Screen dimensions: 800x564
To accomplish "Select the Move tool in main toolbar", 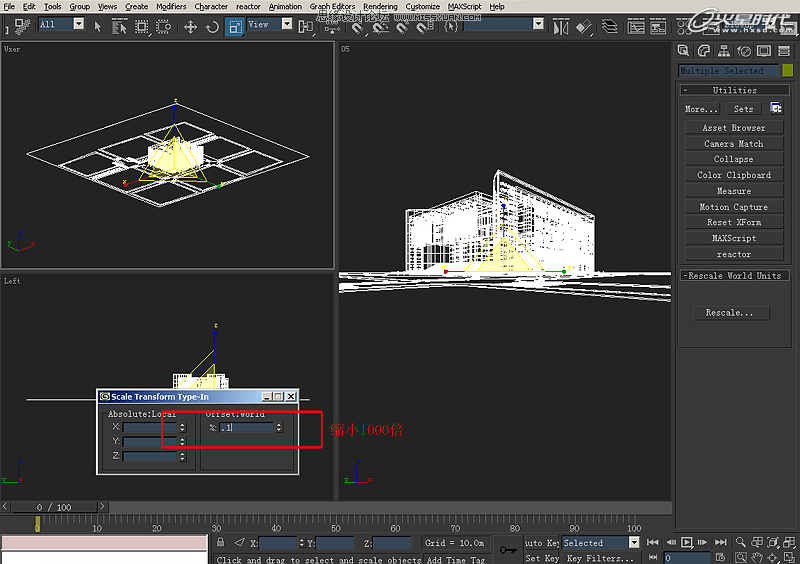I will 190,26.
